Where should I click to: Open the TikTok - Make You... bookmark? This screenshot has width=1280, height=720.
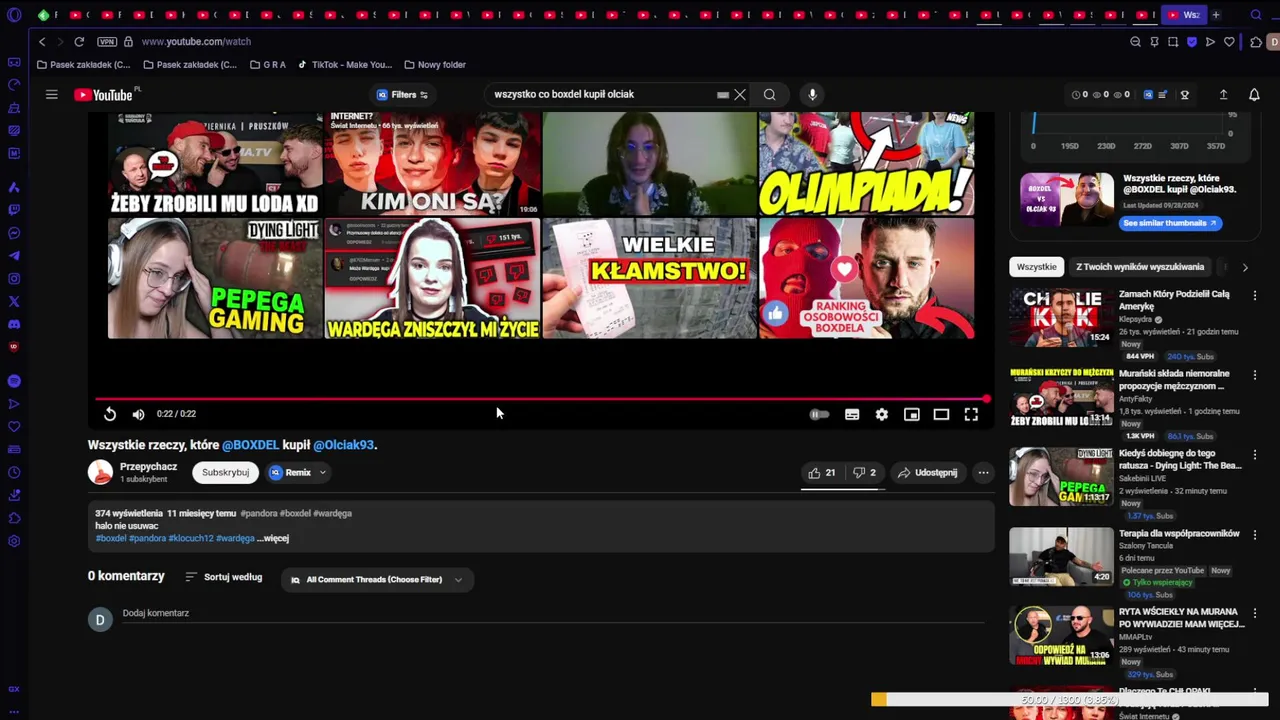coord(345,65)
